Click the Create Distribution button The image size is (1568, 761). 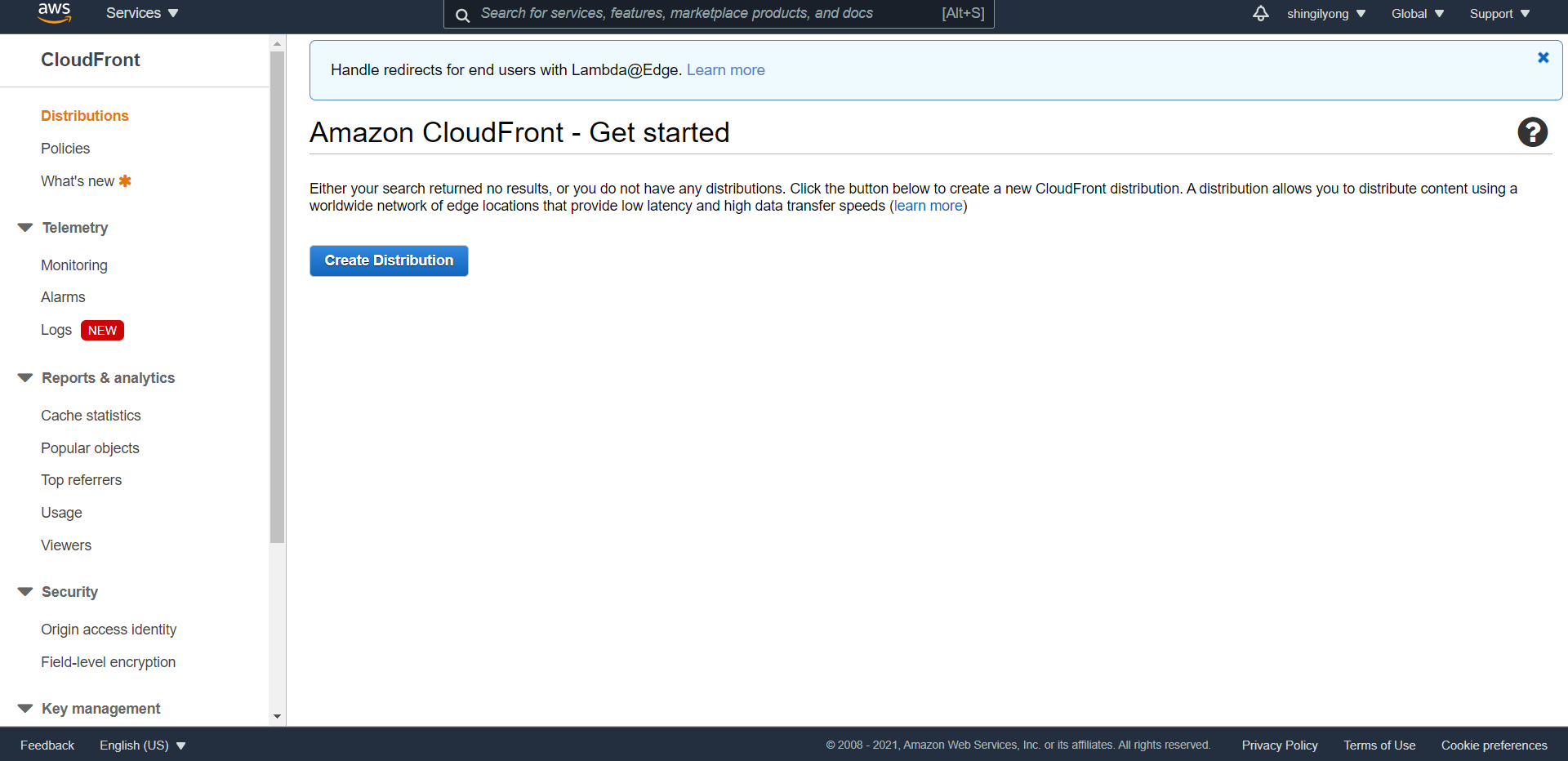(x=389, y=260)
